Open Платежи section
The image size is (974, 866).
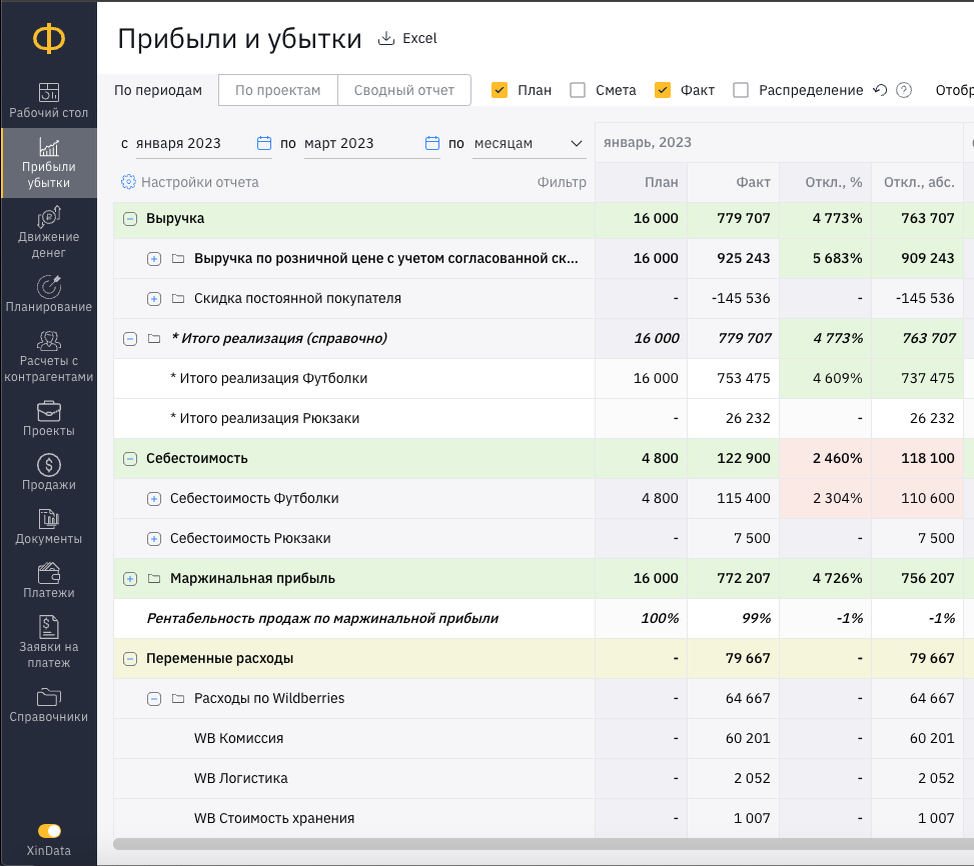click(48, 581)
